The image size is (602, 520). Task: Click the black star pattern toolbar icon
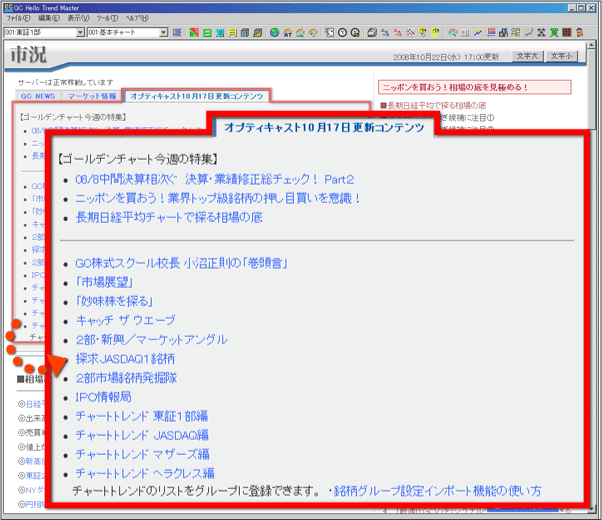click(541, 33)
